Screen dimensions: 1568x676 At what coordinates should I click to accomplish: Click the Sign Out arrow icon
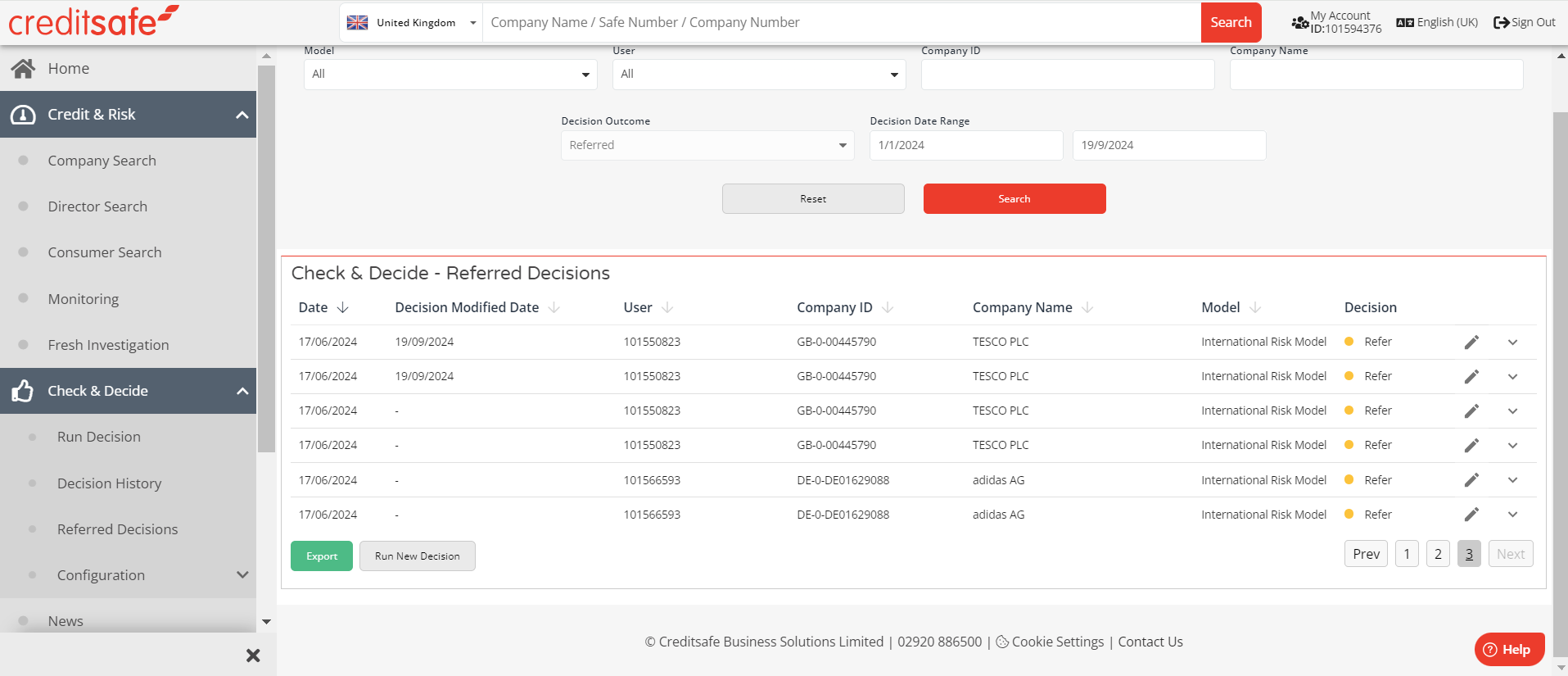click(x=1501, y=22)
